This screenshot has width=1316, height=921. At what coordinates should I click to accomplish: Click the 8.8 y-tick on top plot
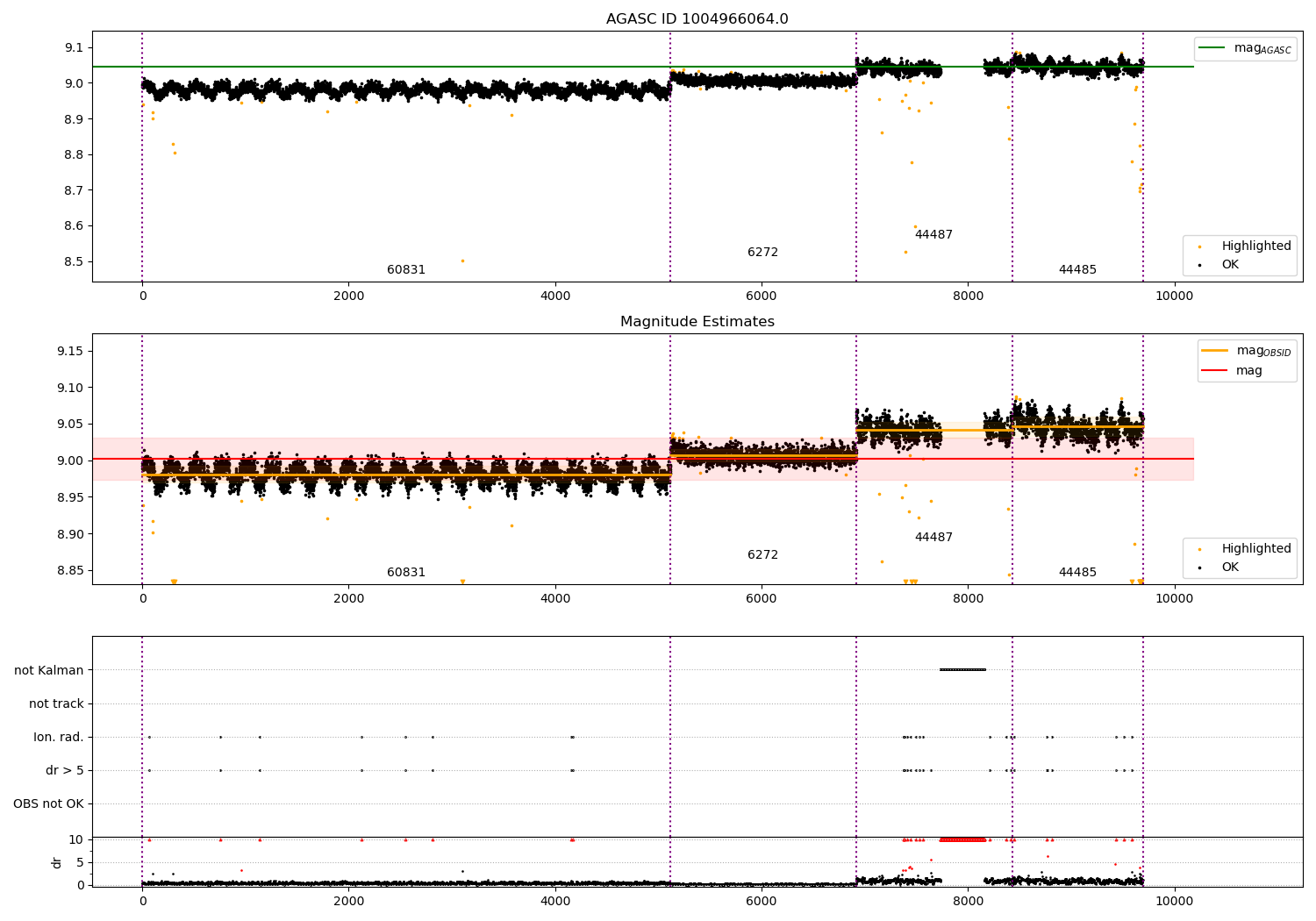point(73,154)
